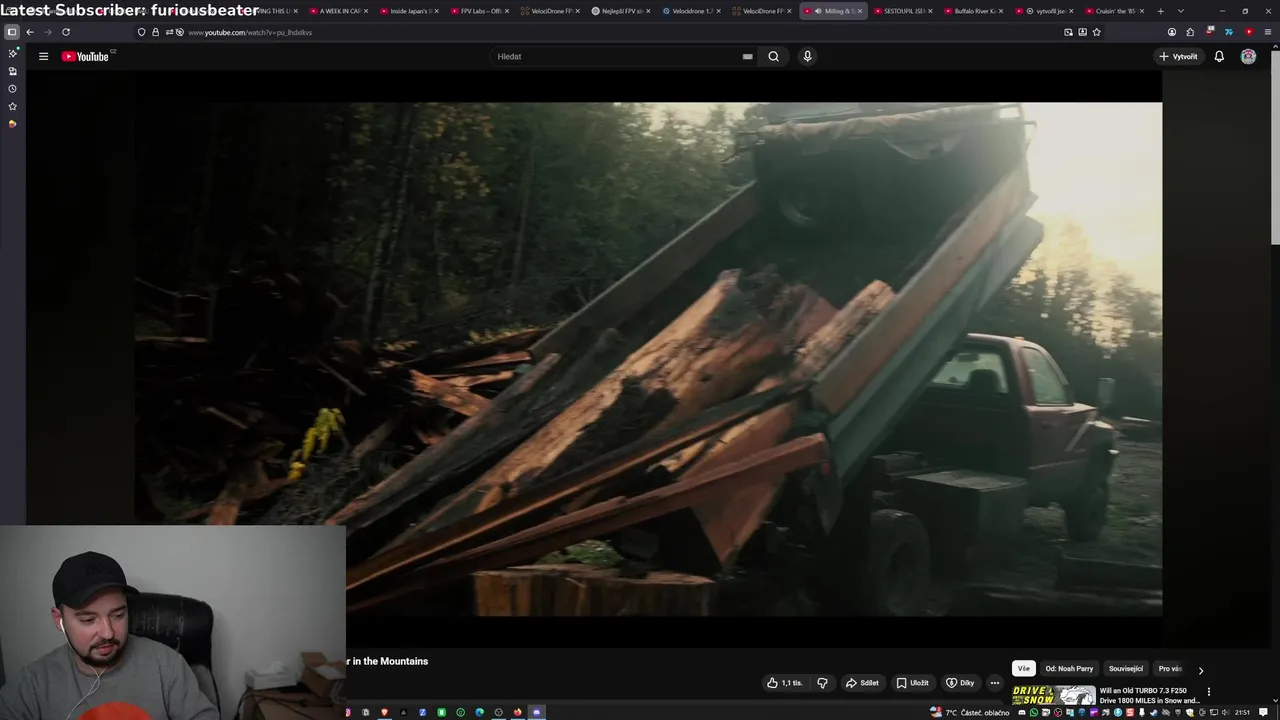Open the Will an Old TURBO 7.3 F250 title
Screen dimensions: 1280x720
(x=1149, y=695)
